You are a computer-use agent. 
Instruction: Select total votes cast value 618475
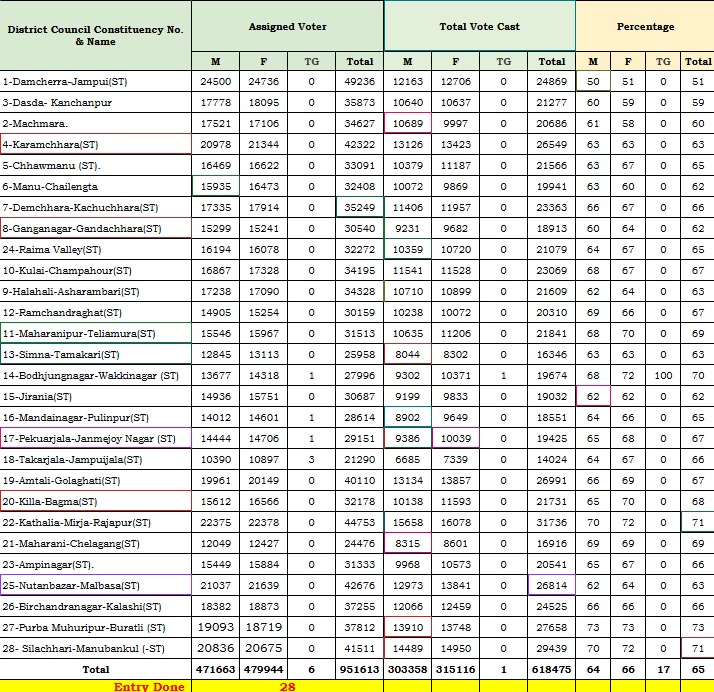click(551, 669)
